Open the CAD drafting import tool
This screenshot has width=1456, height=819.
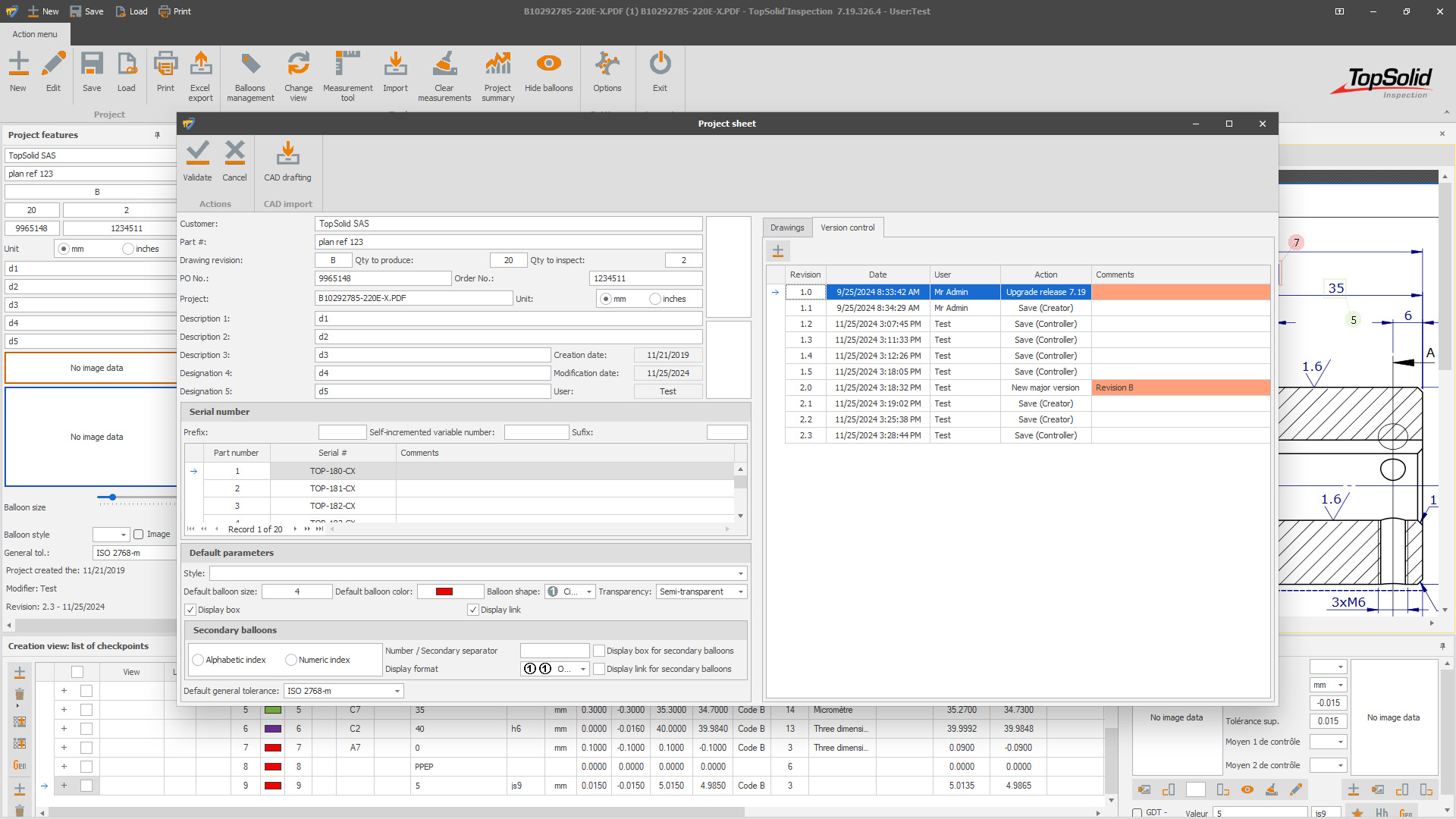[x=287, y=161]
